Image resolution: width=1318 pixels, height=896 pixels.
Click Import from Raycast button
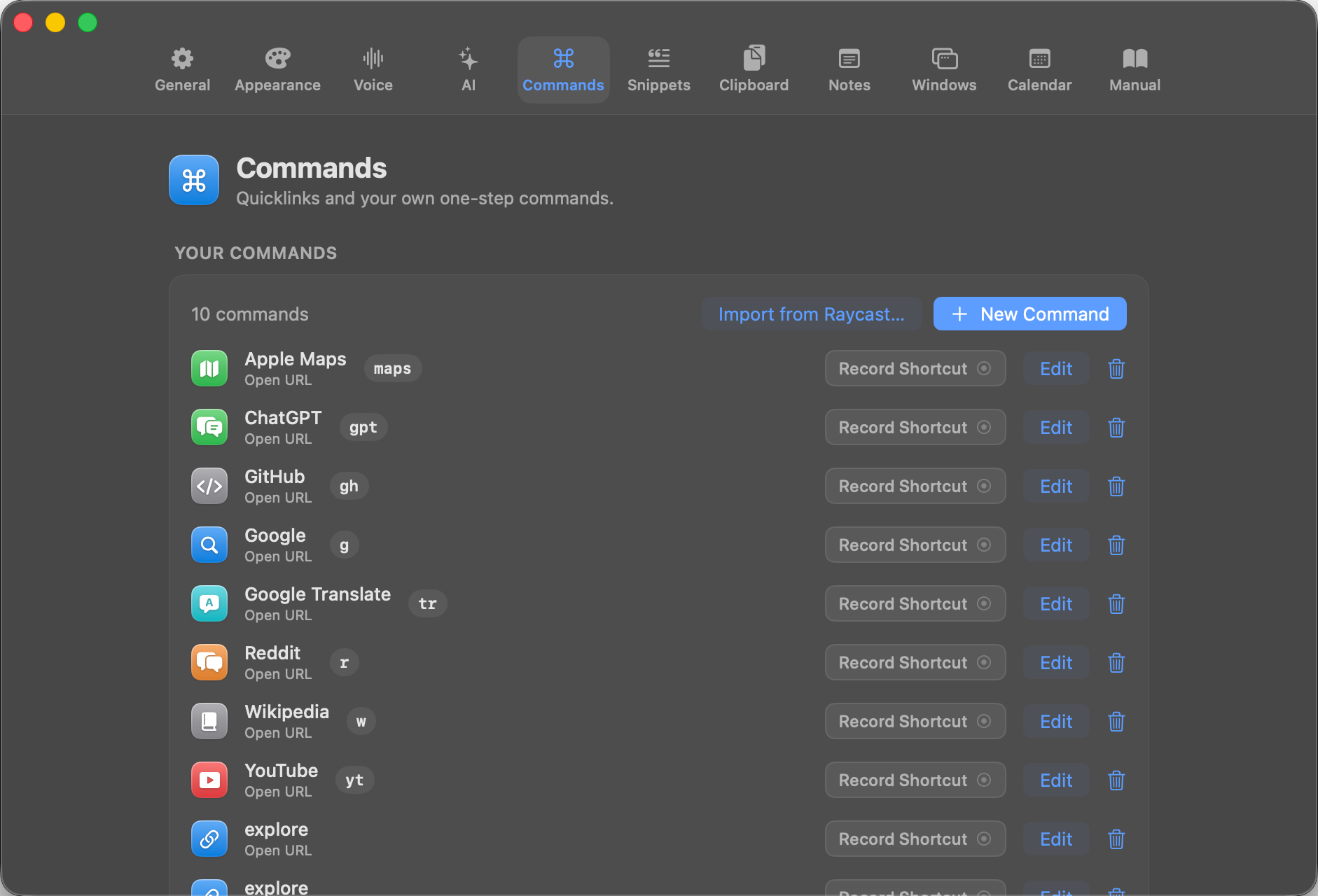pyautogui.click(x=812, y=314)
